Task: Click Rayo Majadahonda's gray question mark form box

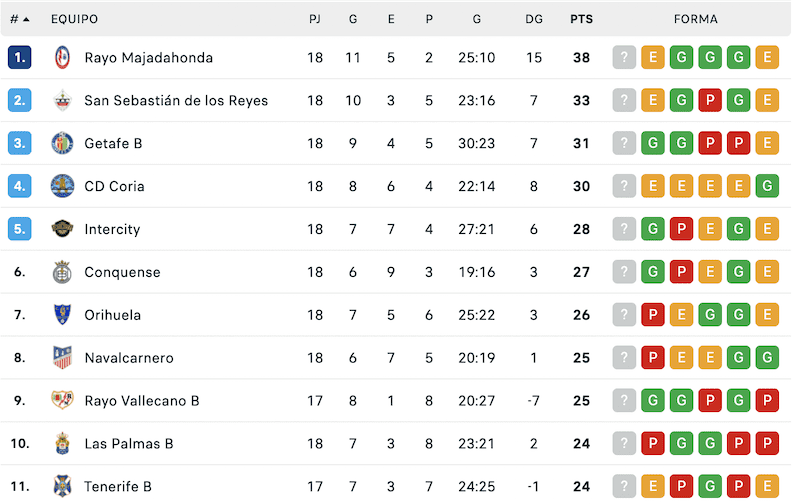Action: click(x=624, y=58)
